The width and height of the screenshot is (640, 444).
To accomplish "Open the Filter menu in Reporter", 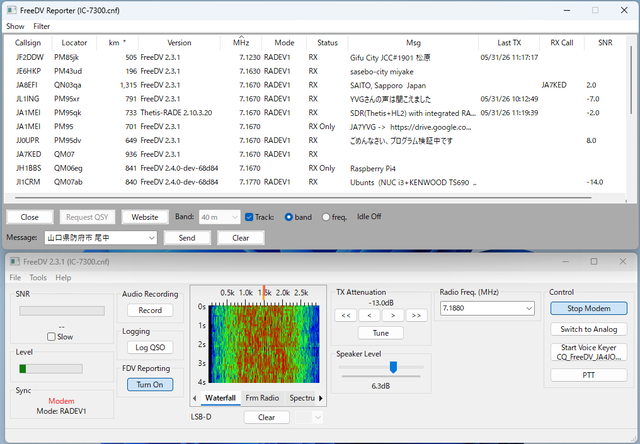I will (x=42, y=26).
